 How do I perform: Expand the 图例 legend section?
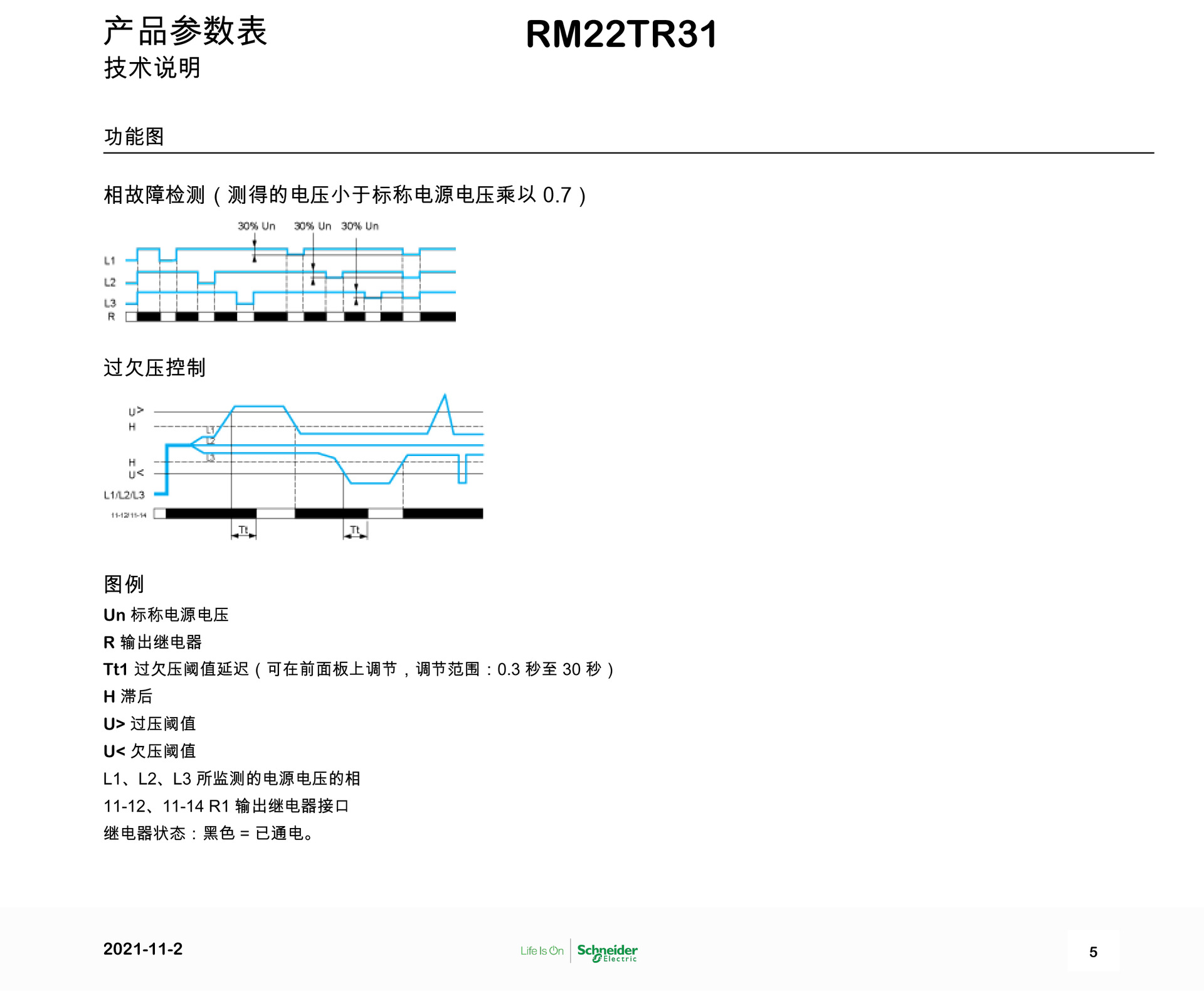point(124,584)
